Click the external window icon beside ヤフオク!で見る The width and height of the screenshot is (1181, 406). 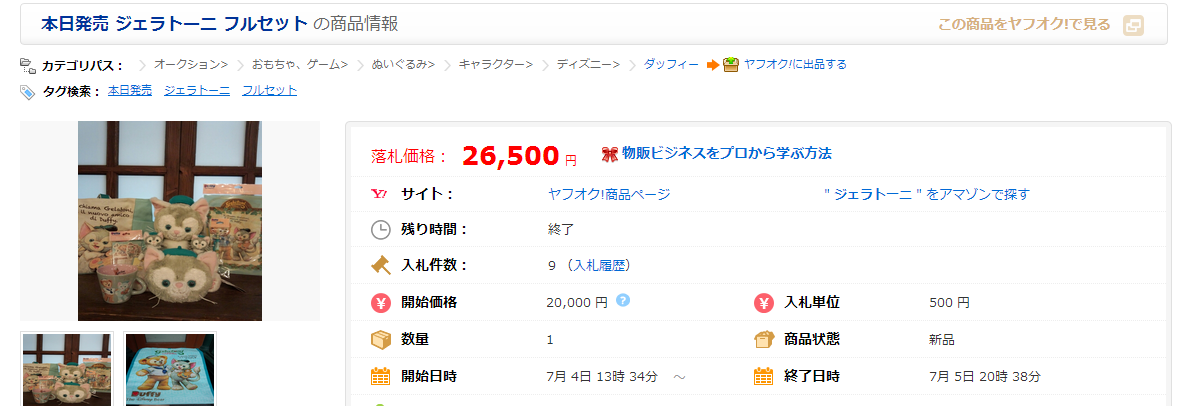tap(1133, 25)
